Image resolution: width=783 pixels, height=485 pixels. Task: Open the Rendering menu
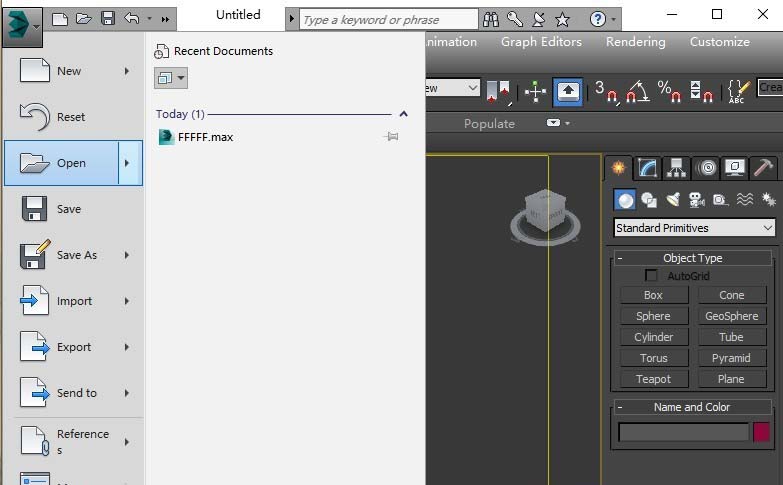(636, 41)
